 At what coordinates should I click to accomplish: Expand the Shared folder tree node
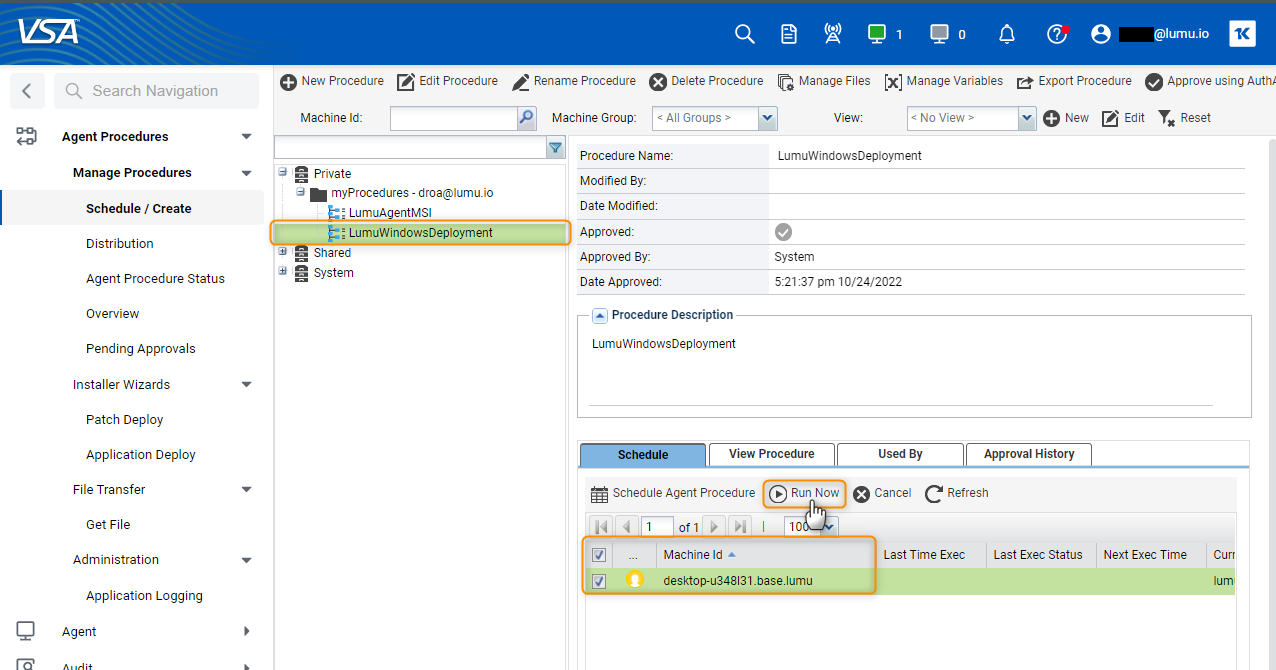(283, 252)
